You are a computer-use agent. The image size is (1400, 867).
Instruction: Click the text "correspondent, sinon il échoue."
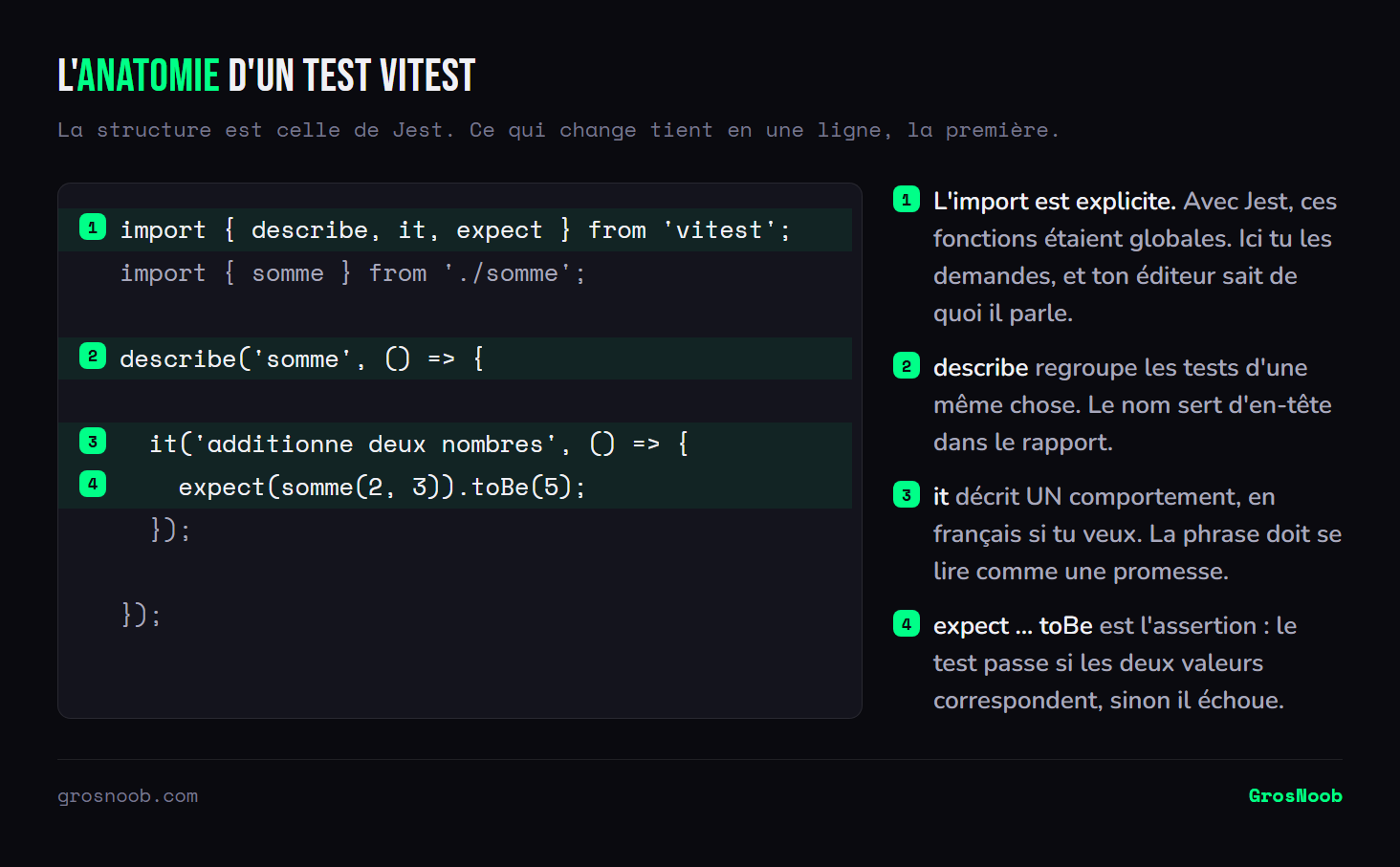1108,701
